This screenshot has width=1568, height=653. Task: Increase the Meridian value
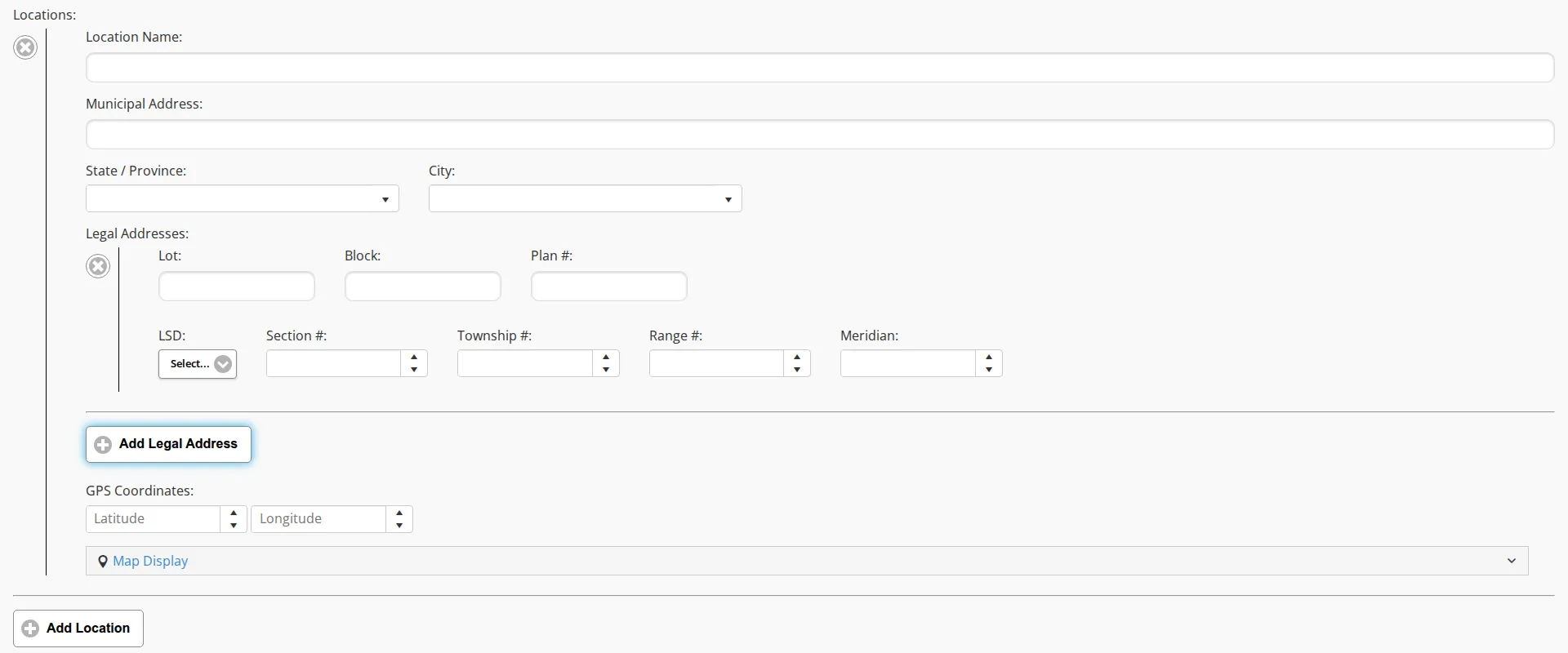[989, 358]
